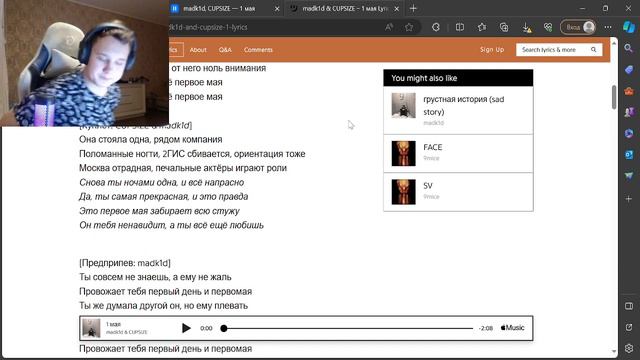Viewport: 640px width, 360px height.
Task: Open the Favorites list icon
Action: 482,27
